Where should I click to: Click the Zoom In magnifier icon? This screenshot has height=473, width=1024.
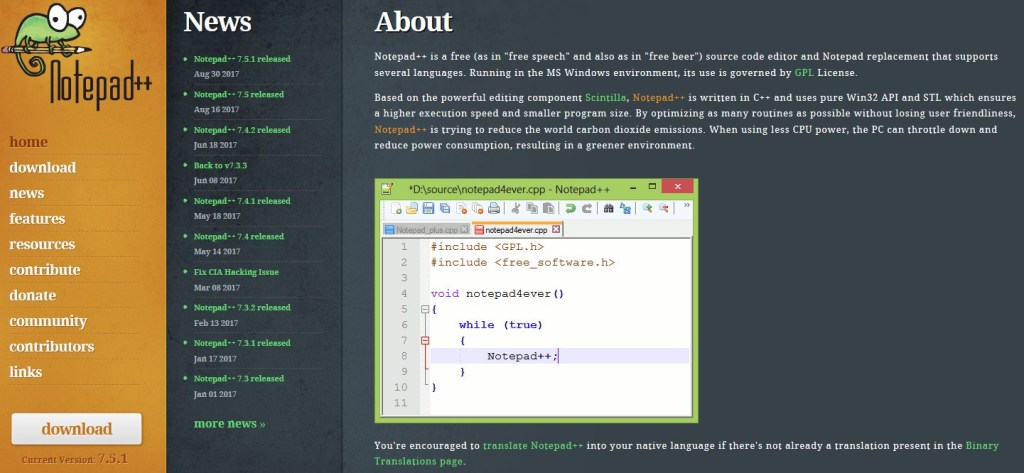click(647, 208)
